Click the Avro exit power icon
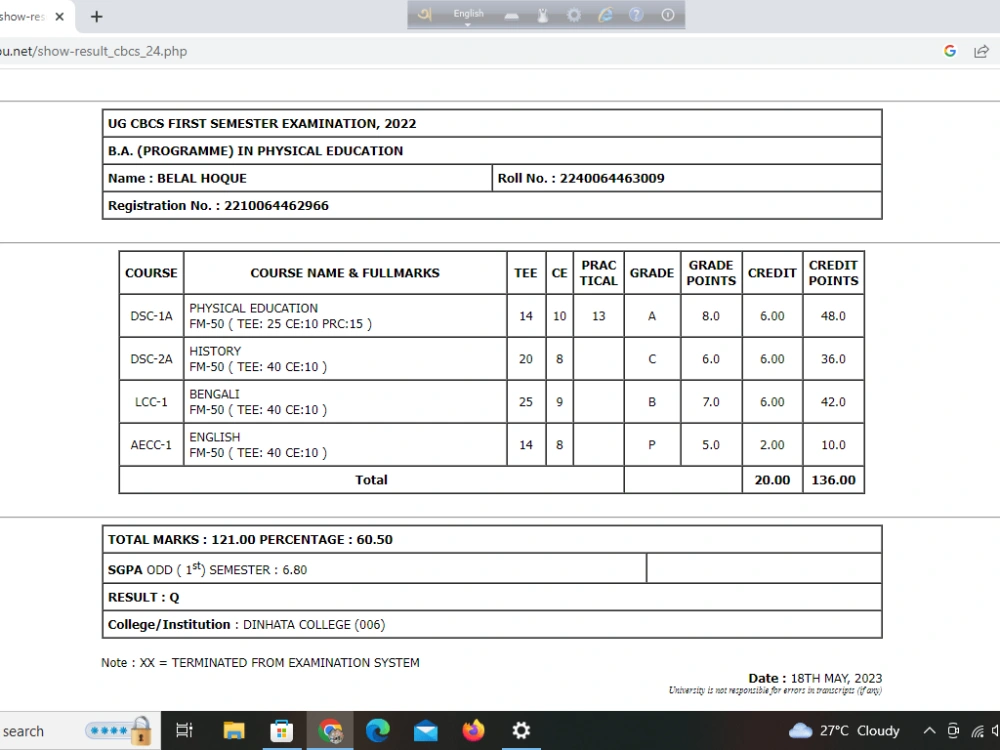 pos(668,15)
